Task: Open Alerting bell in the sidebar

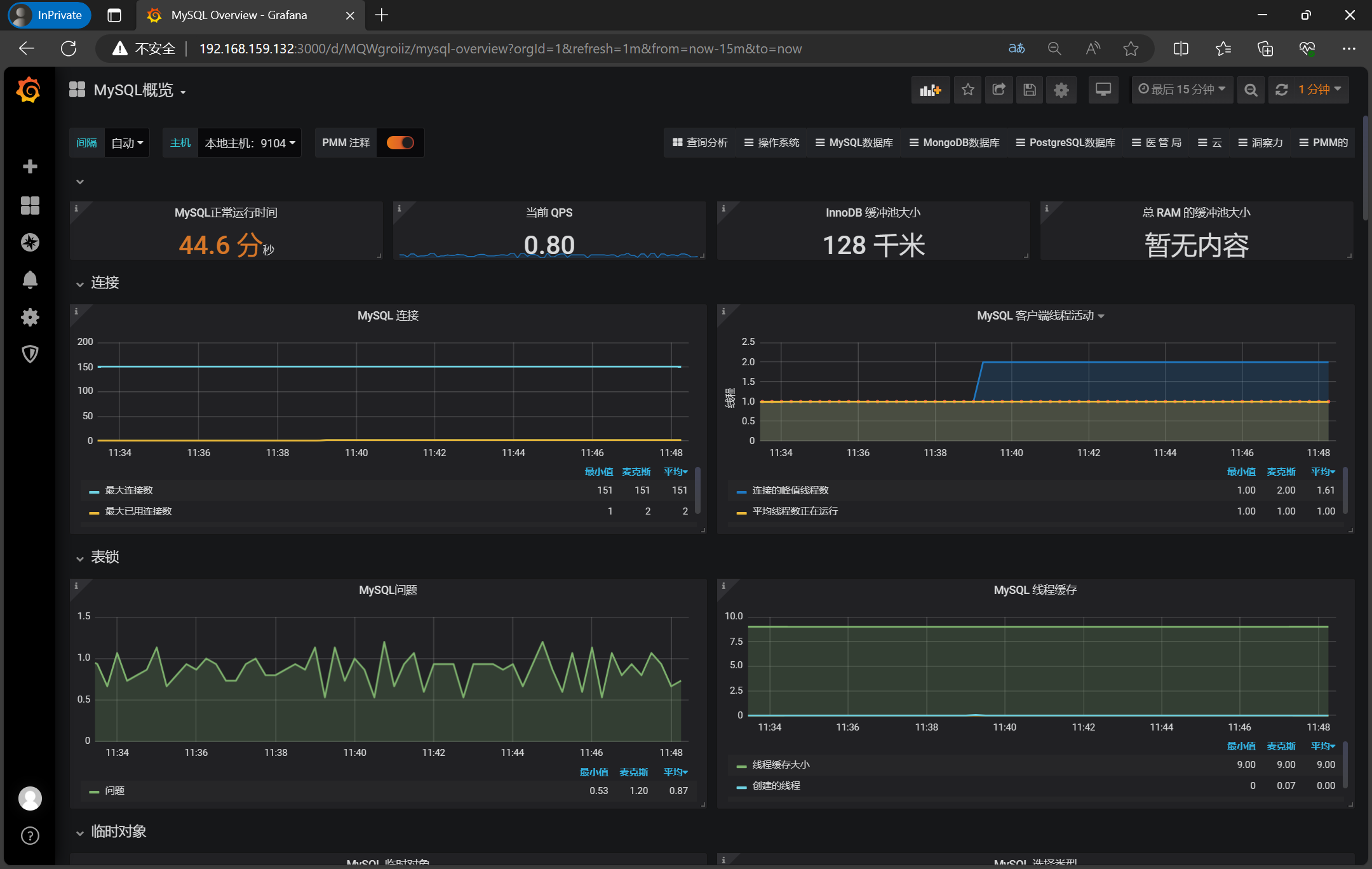Action: (x=30, y=280)
